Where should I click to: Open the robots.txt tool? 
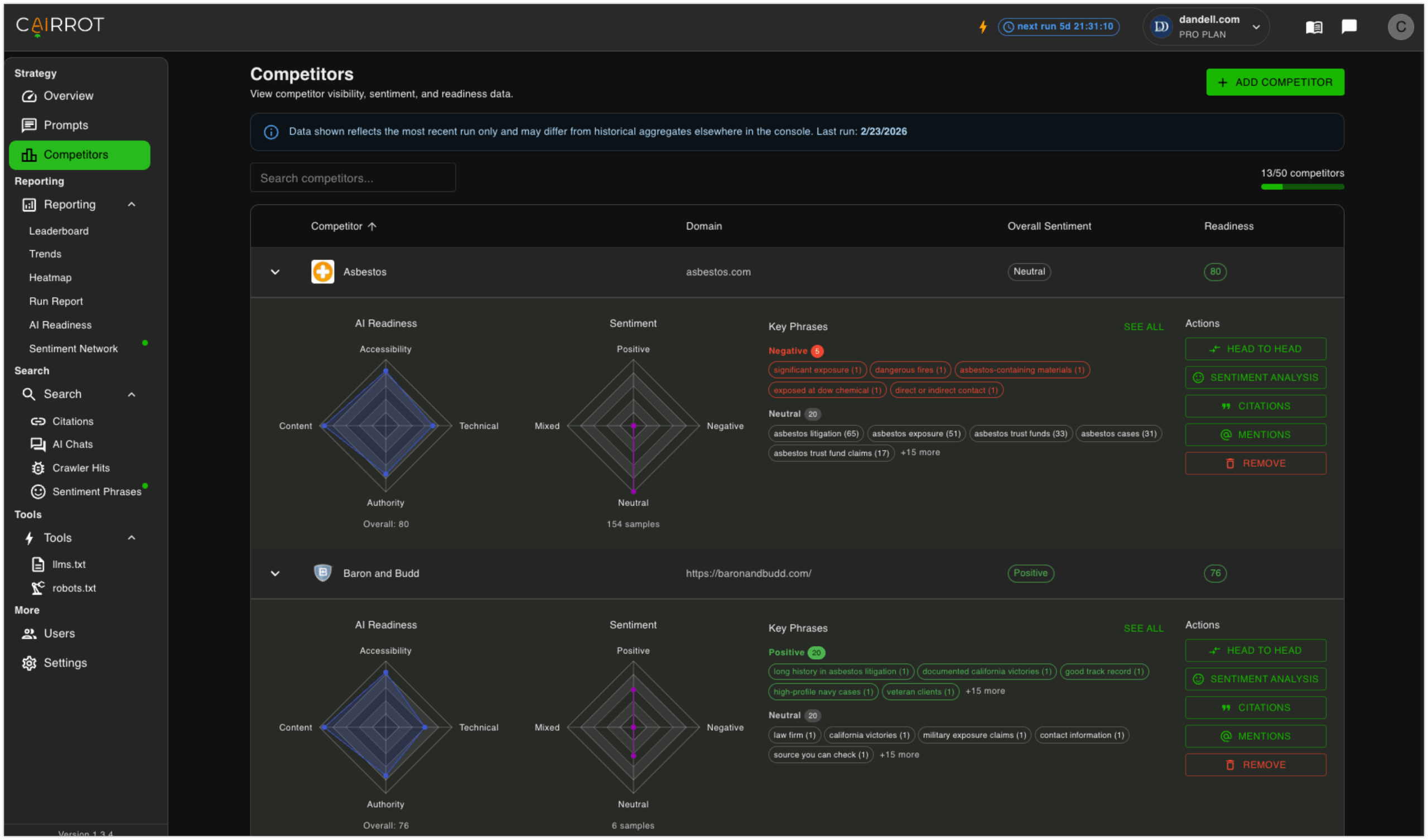(74, 588)
